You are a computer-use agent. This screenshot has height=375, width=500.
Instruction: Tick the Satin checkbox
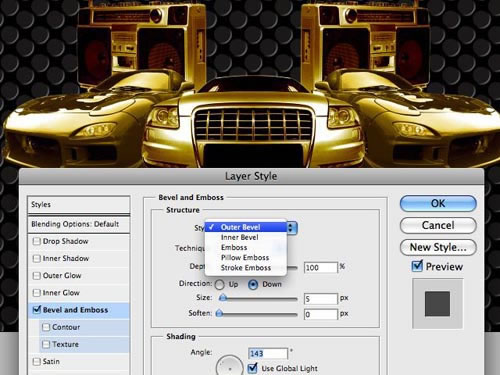(36, 361)
